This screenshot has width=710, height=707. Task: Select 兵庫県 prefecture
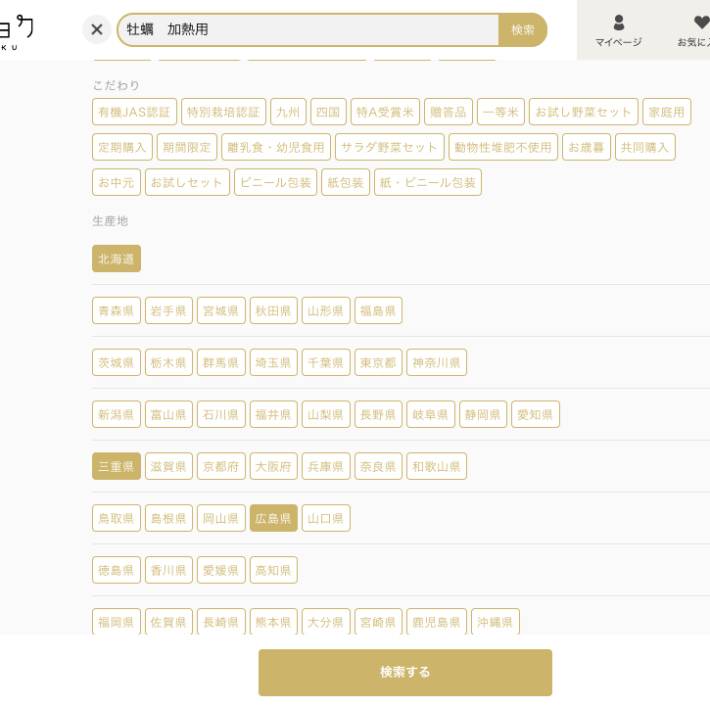tap(326, 466)
